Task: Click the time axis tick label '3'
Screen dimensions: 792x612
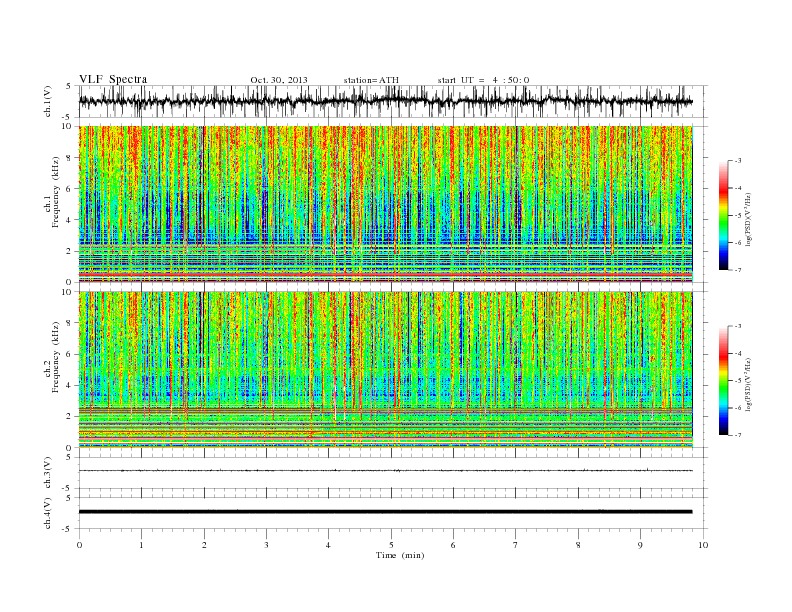Action: [x=266, y=545]
